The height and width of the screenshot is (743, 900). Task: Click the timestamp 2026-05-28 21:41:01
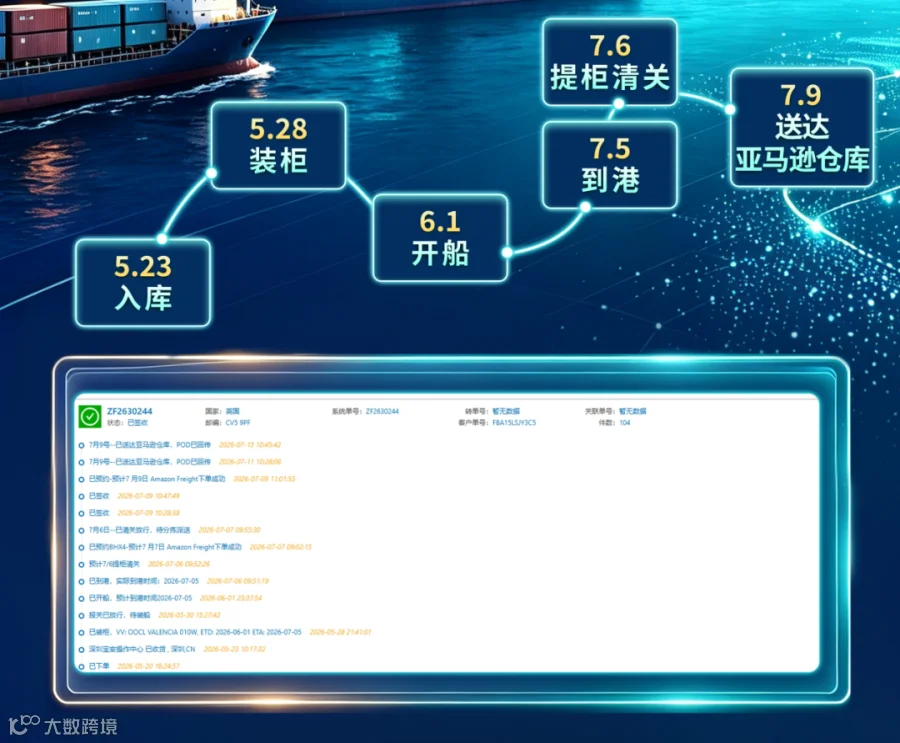[x=340, y=632]
